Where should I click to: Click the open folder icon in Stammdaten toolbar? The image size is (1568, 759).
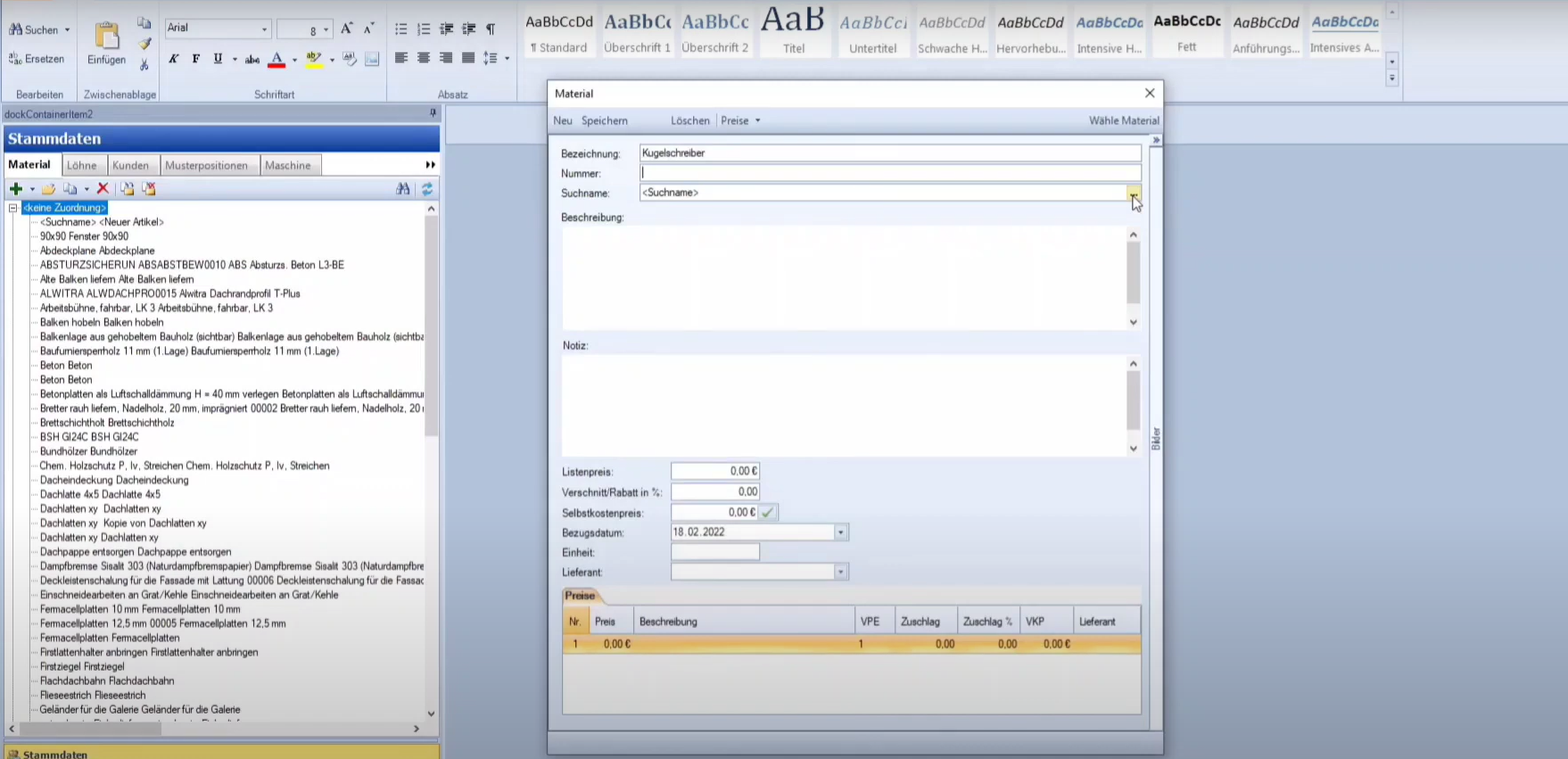click(x=48, y=188)
